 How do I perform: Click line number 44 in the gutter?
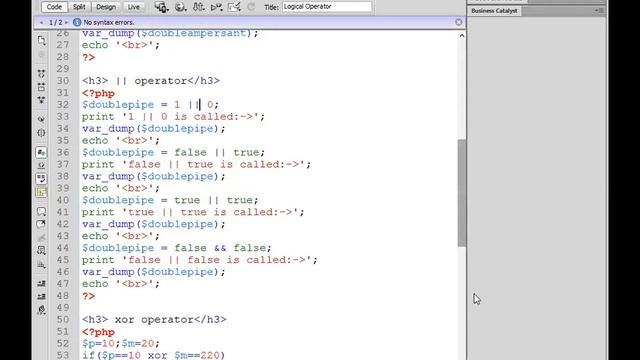(x=63, y=248)
